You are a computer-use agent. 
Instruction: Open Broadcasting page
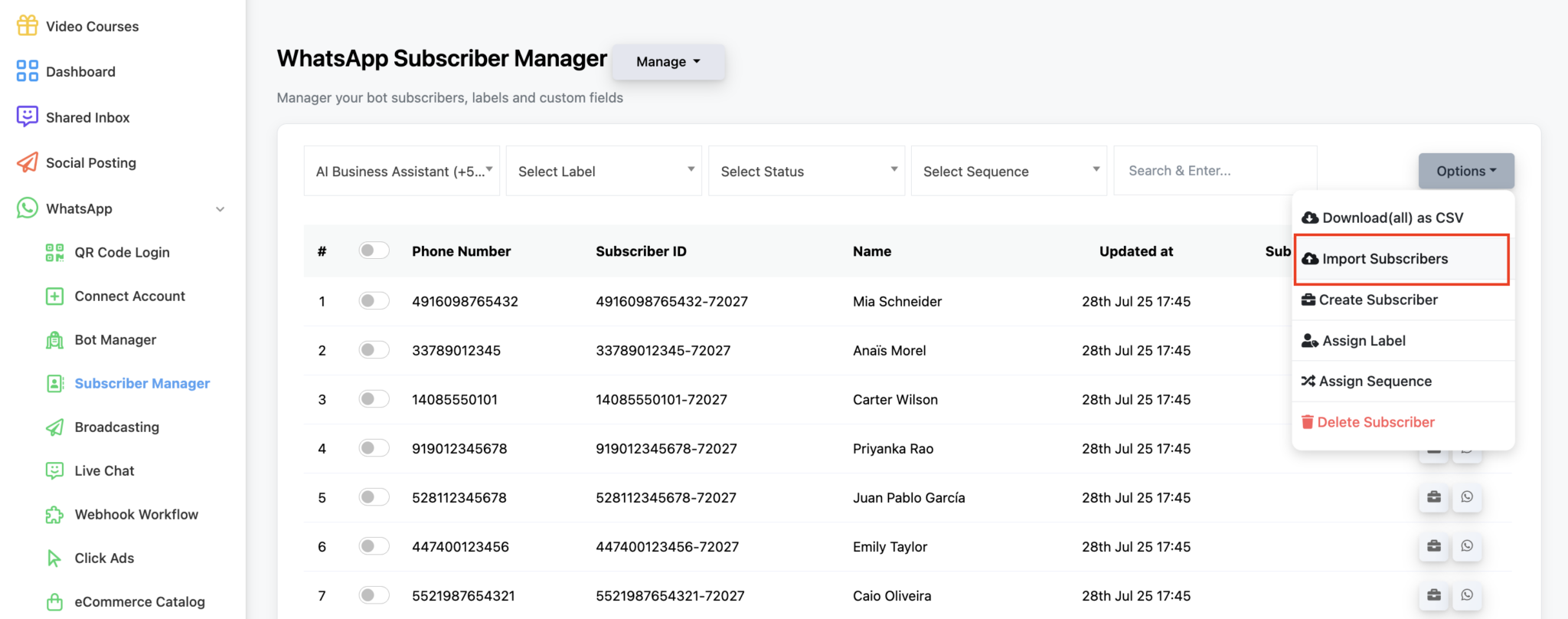[116, 427]
